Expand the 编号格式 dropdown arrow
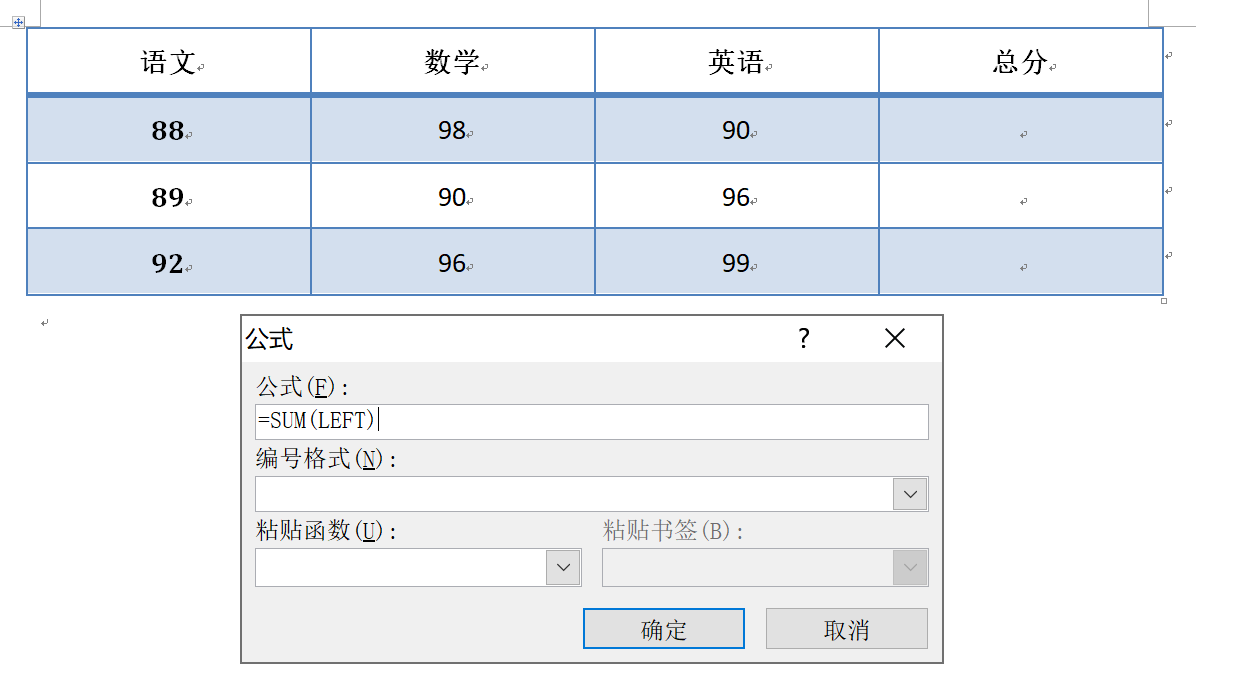The height and width of the screenshot is (692, 1256). (910, 494)
